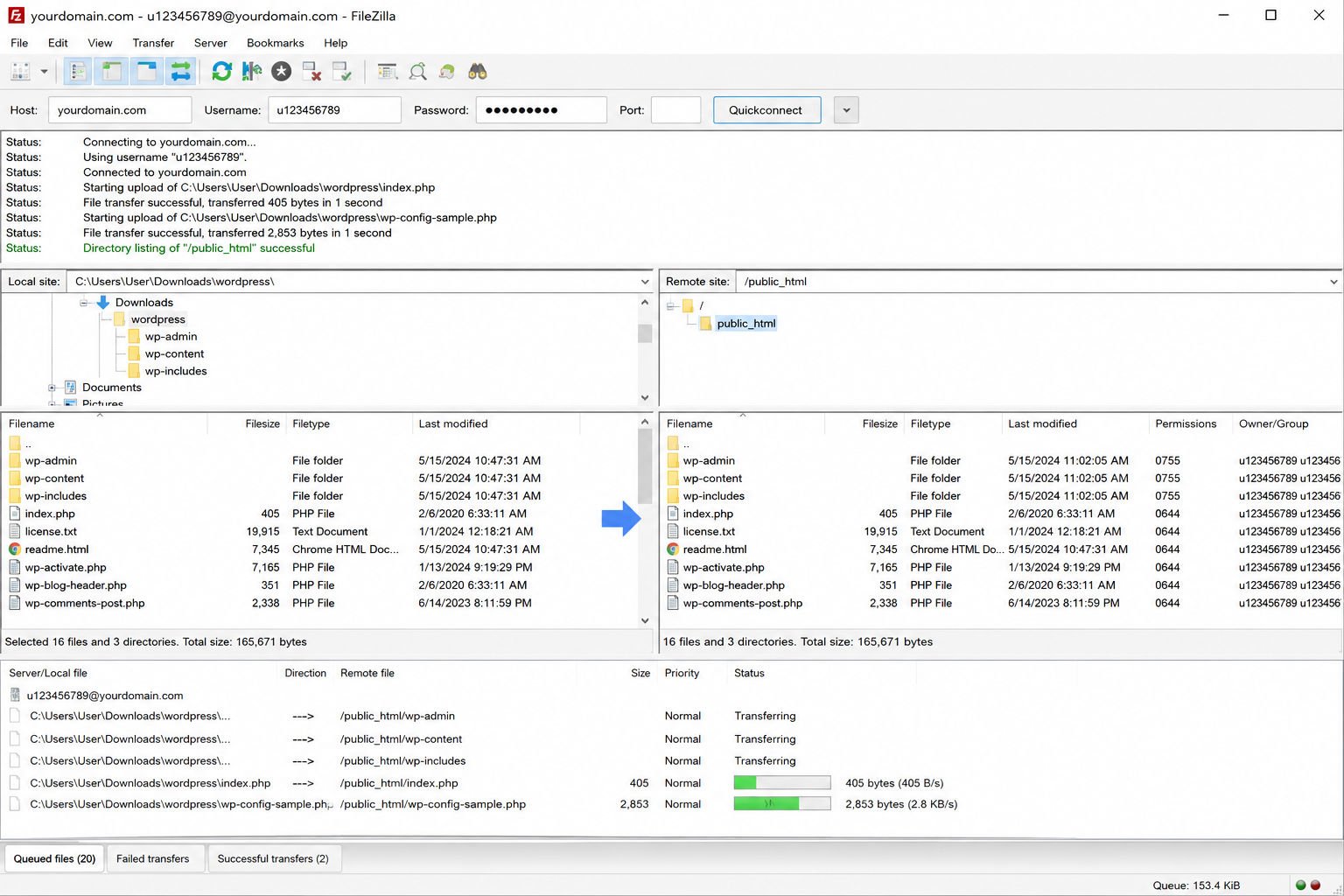Click the Chrome icon of remote readme.html
The height and width of the screenshot is (896, 1344).
pyautogui.click(x=673, y=549)
